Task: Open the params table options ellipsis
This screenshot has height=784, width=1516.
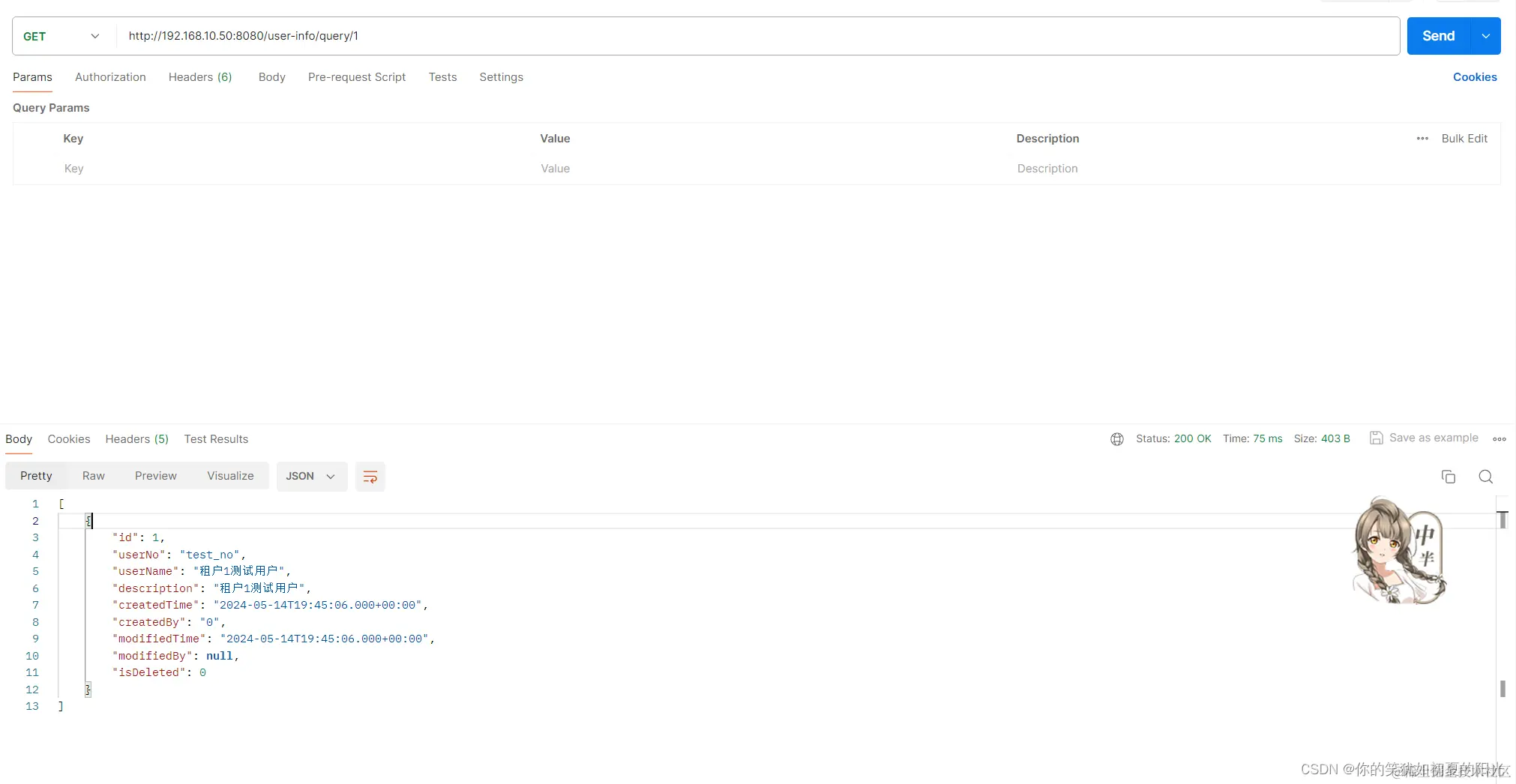Action: 1422,139
